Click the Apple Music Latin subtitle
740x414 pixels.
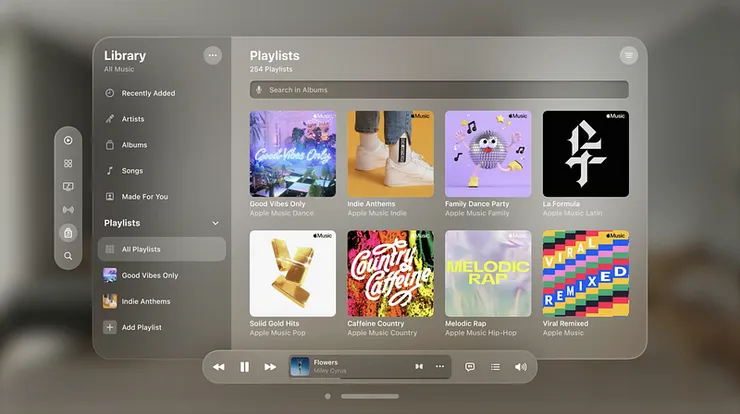pyautogui.click(x=572, y=213)
